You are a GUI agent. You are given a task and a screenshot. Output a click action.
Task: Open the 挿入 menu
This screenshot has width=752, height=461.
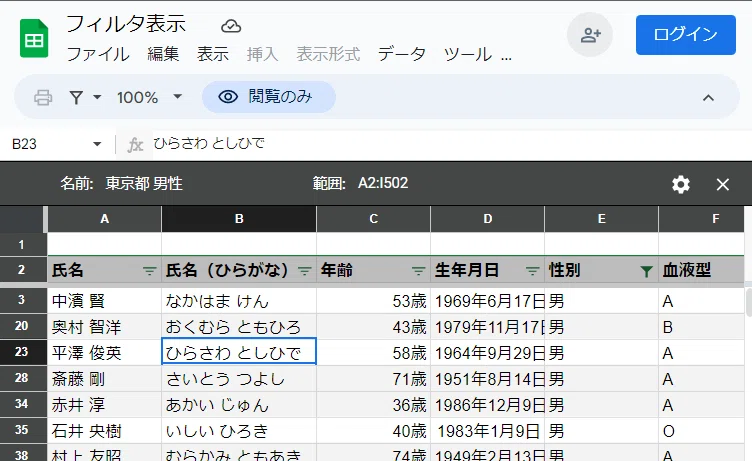coord(262,54)
